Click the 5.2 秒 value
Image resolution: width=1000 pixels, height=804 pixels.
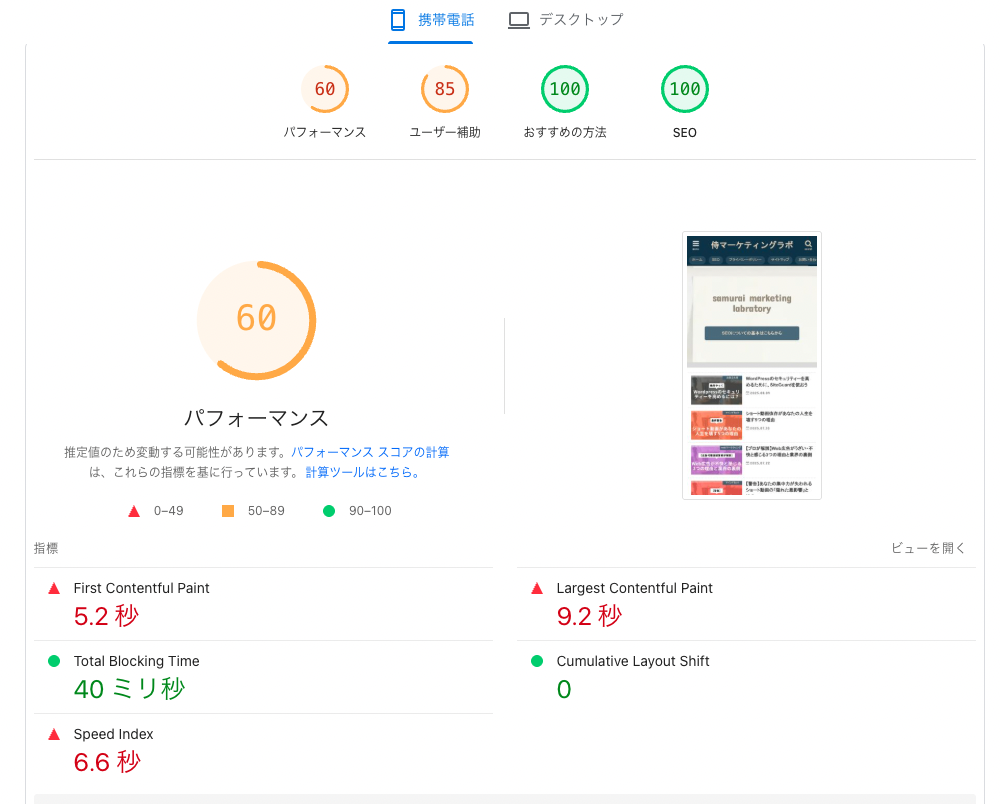pyautogui.click(x=106, y=616)
